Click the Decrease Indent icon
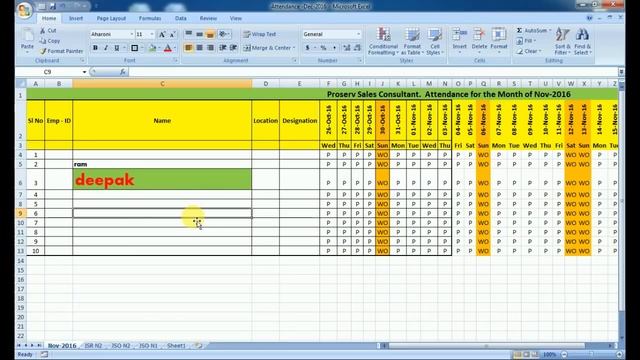Image resolution: width=640 pixels, height=360 pixels. [223, 48]
